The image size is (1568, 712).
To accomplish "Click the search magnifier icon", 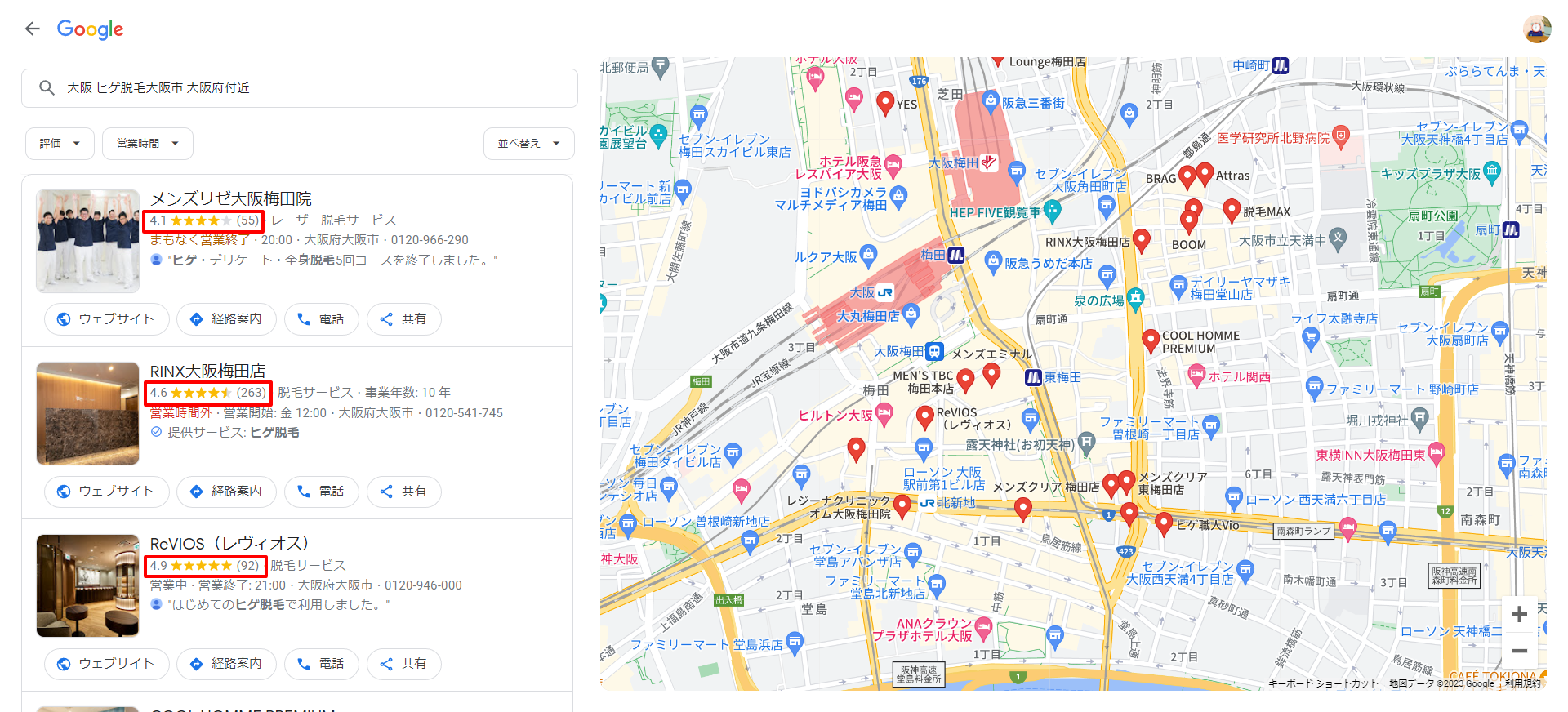I will (x=47, y=87).
